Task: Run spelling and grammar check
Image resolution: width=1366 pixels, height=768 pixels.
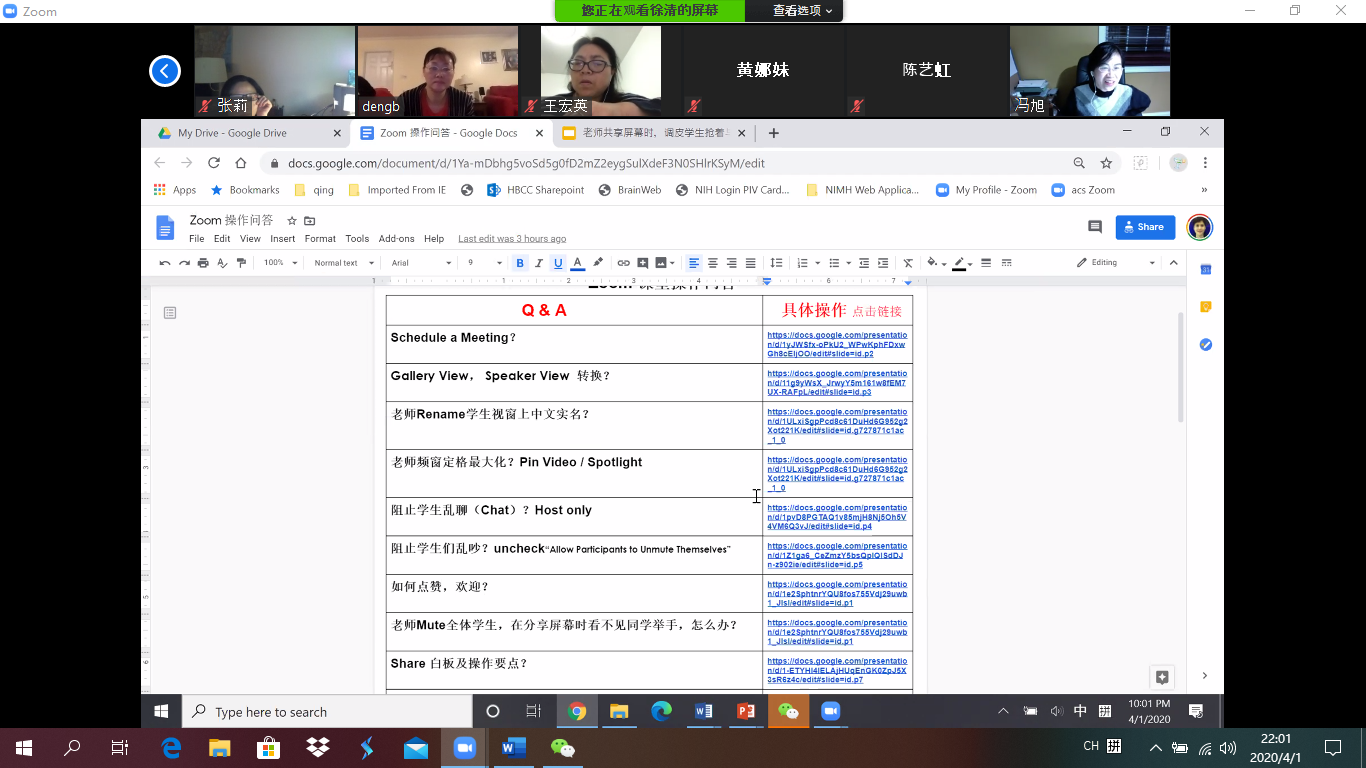Action: click(x=222, y=263)
